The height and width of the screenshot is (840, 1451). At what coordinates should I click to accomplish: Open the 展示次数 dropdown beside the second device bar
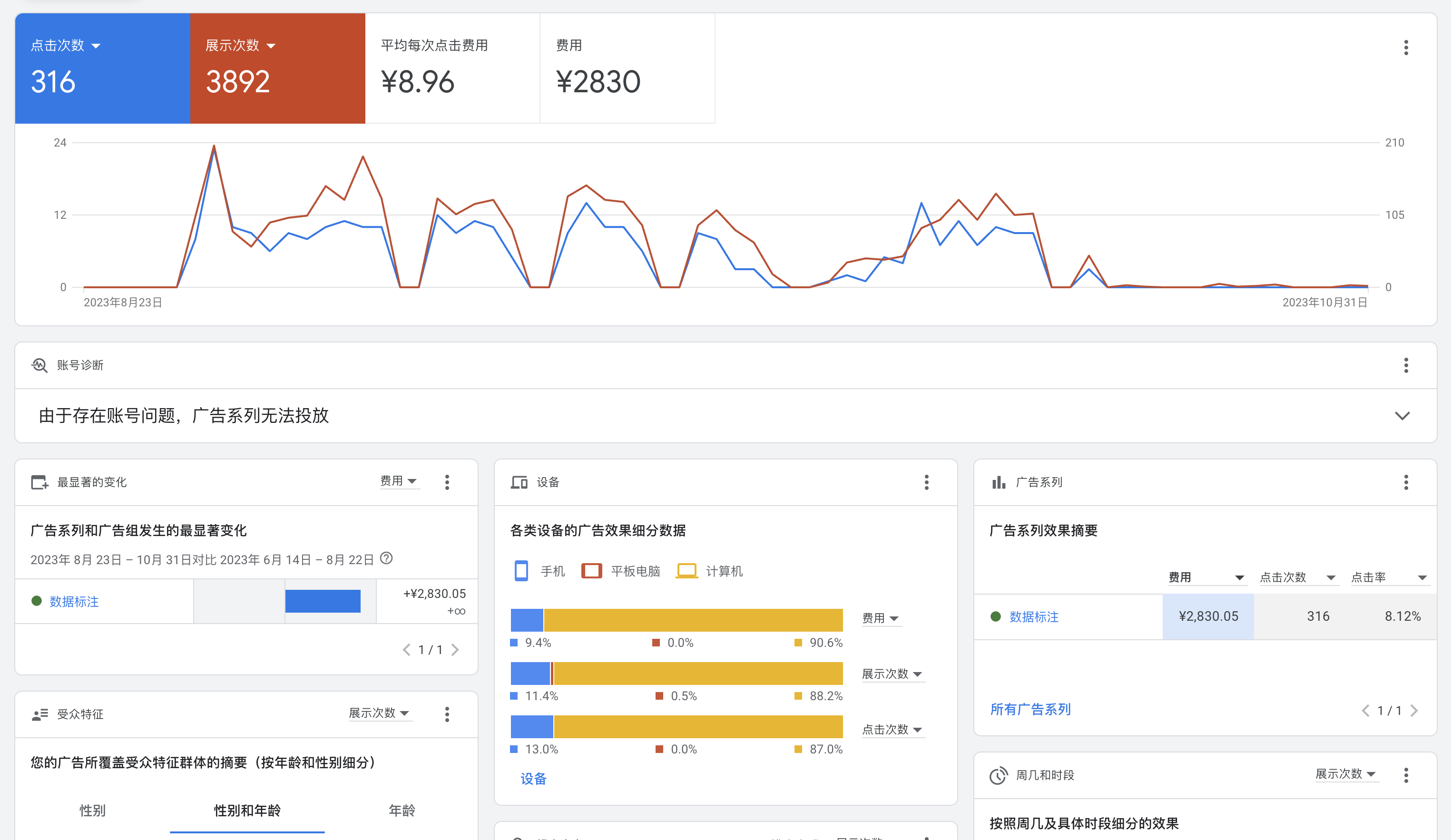click(892, 674)
